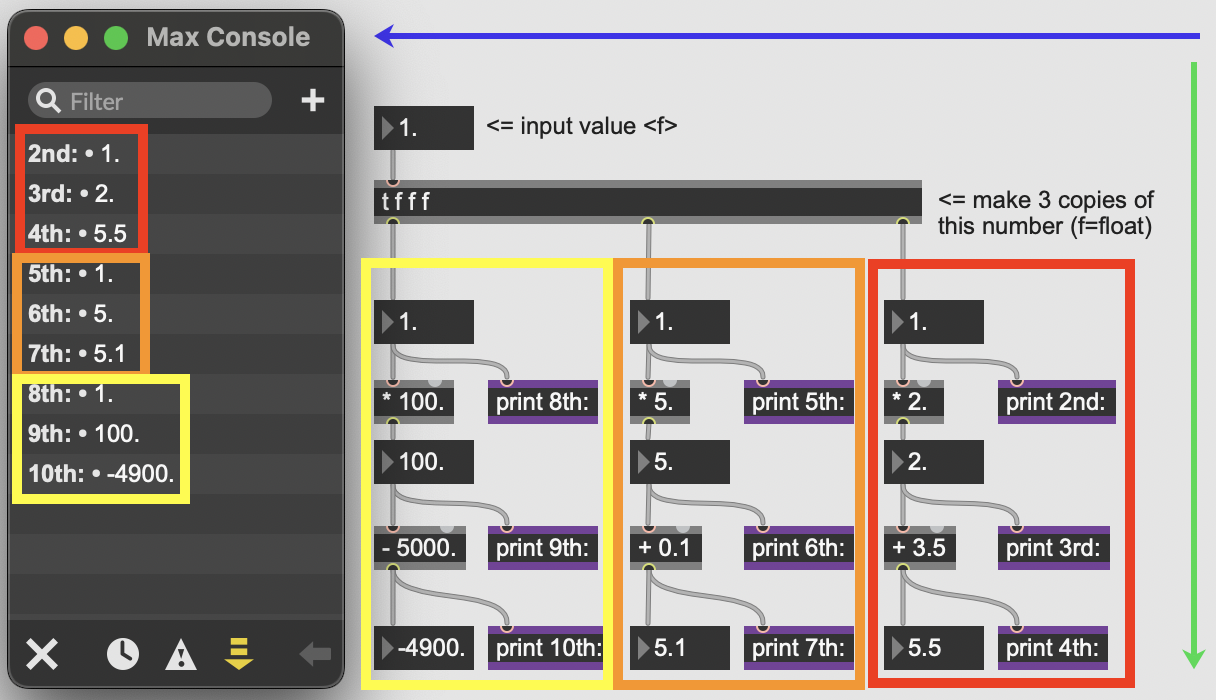The width and height of the screenshot is (1216, 700).
Task: Click the grey left arrow icon in the console
Action: click(x=314, y=655)
